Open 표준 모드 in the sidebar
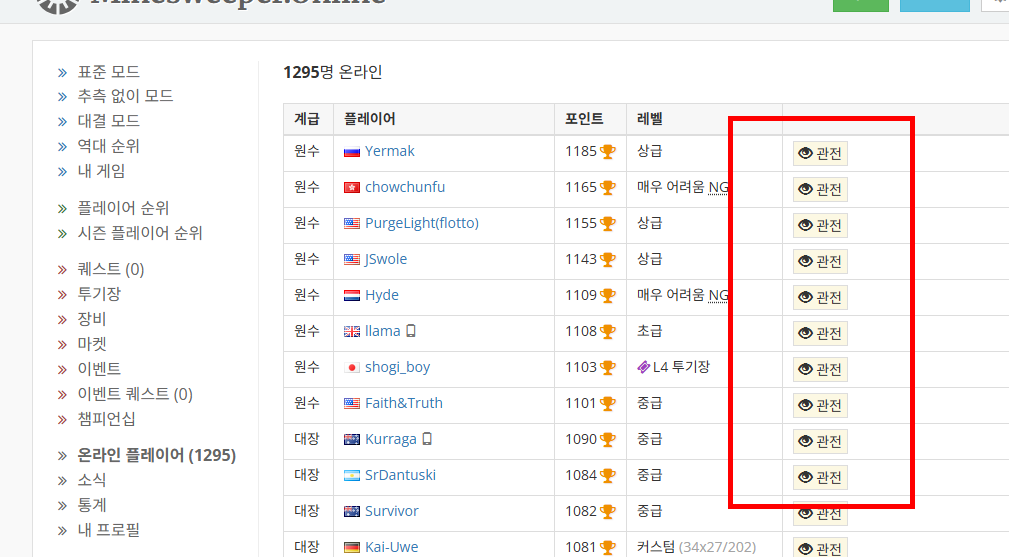 click(108, 71)
